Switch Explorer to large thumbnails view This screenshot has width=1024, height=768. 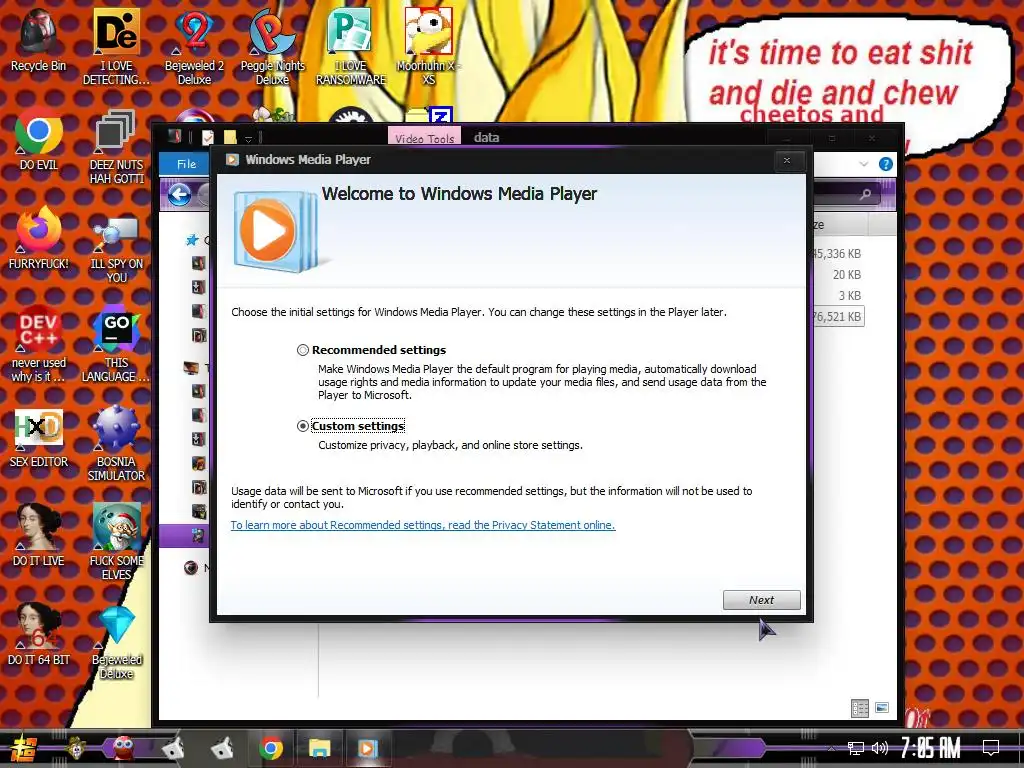[882, 708]
